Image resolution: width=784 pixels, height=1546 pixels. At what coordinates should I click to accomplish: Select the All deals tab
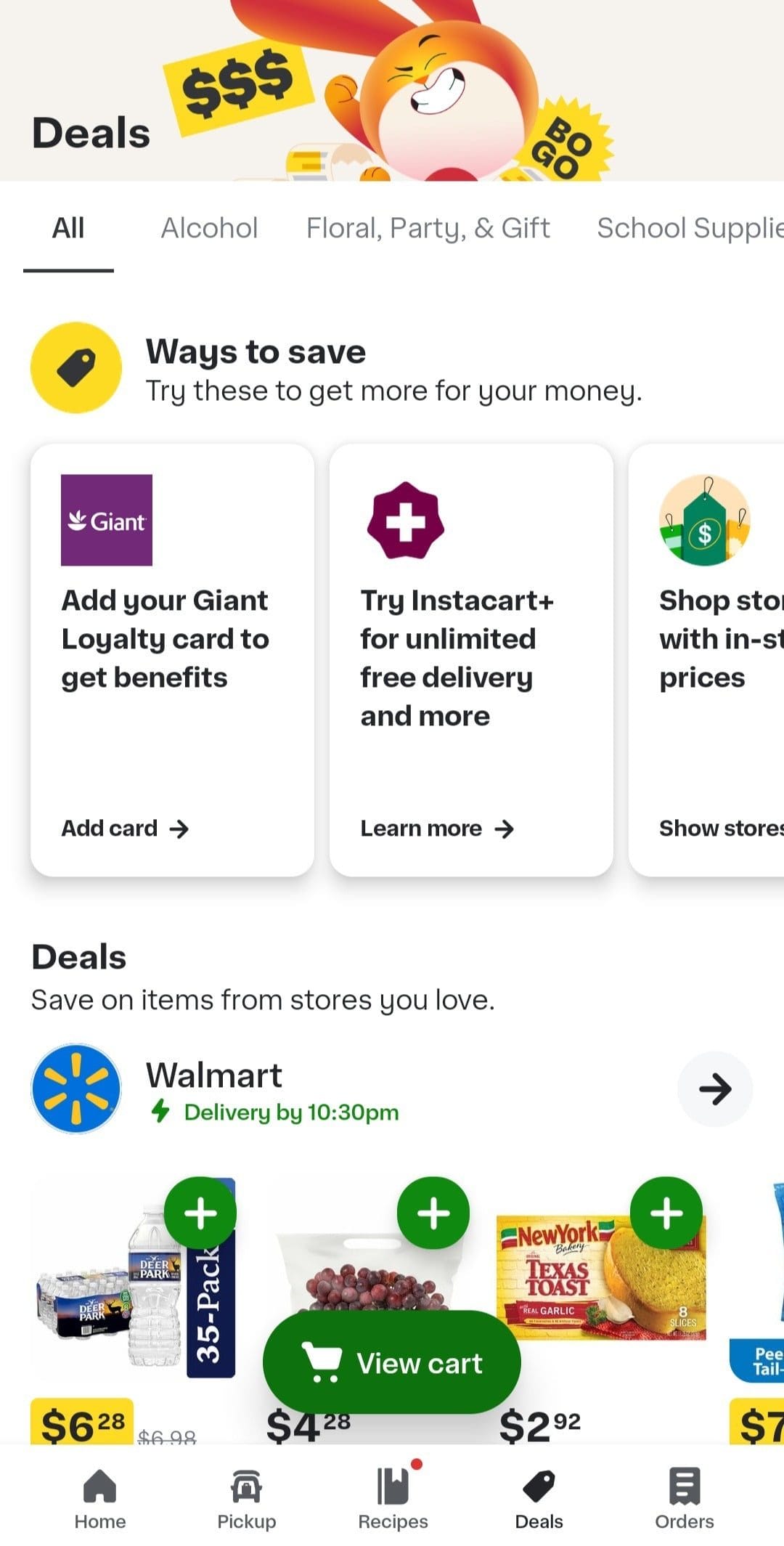(x=68, y=228)
